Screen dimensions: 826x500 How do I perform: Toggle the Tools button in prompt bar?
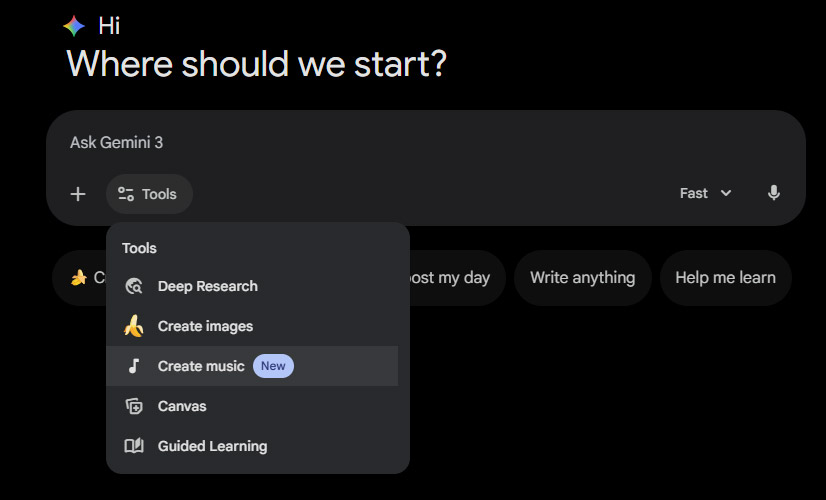coord(148,194)
